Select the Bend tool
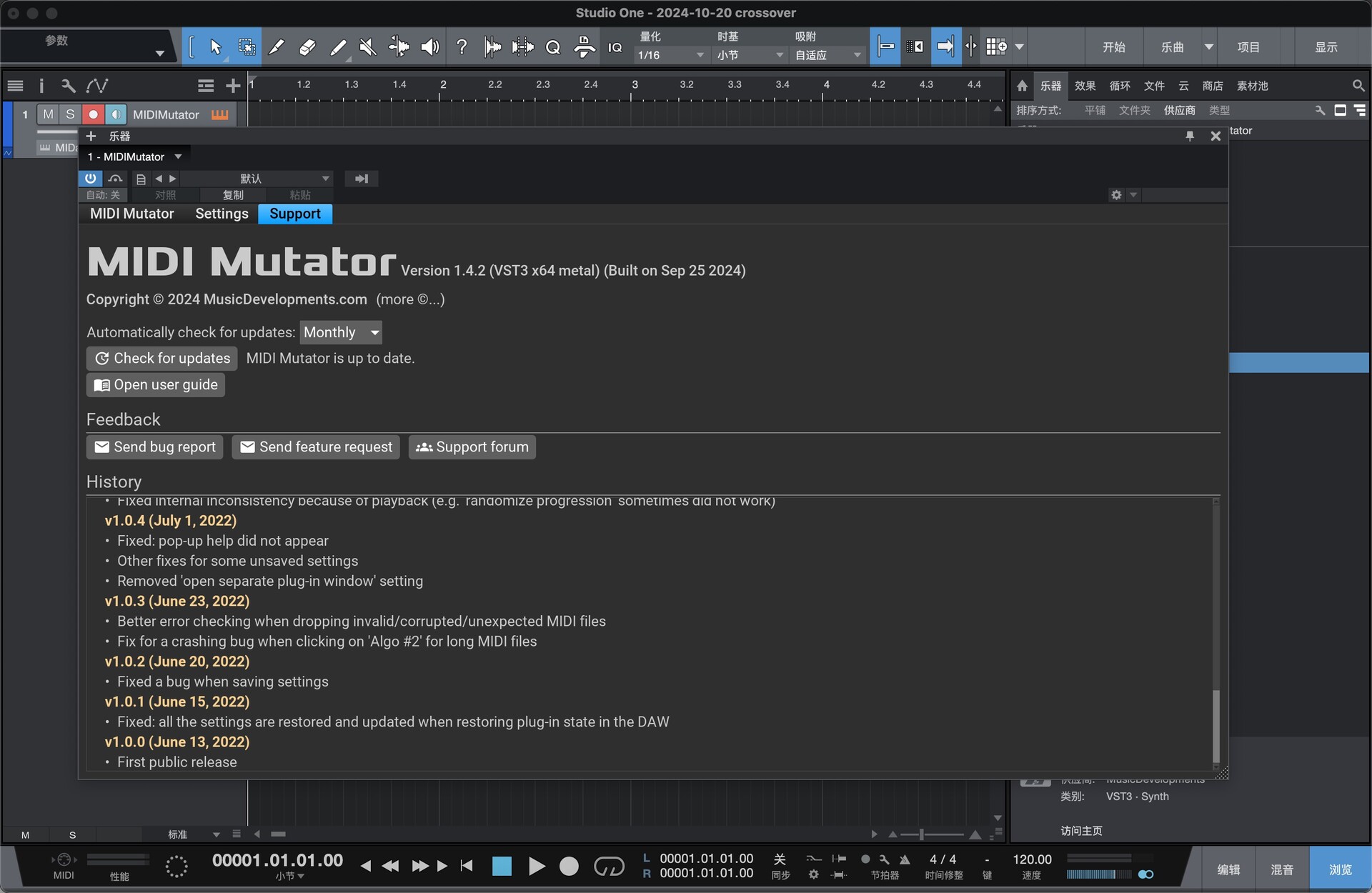1372x893 pixels. [399, 47]
